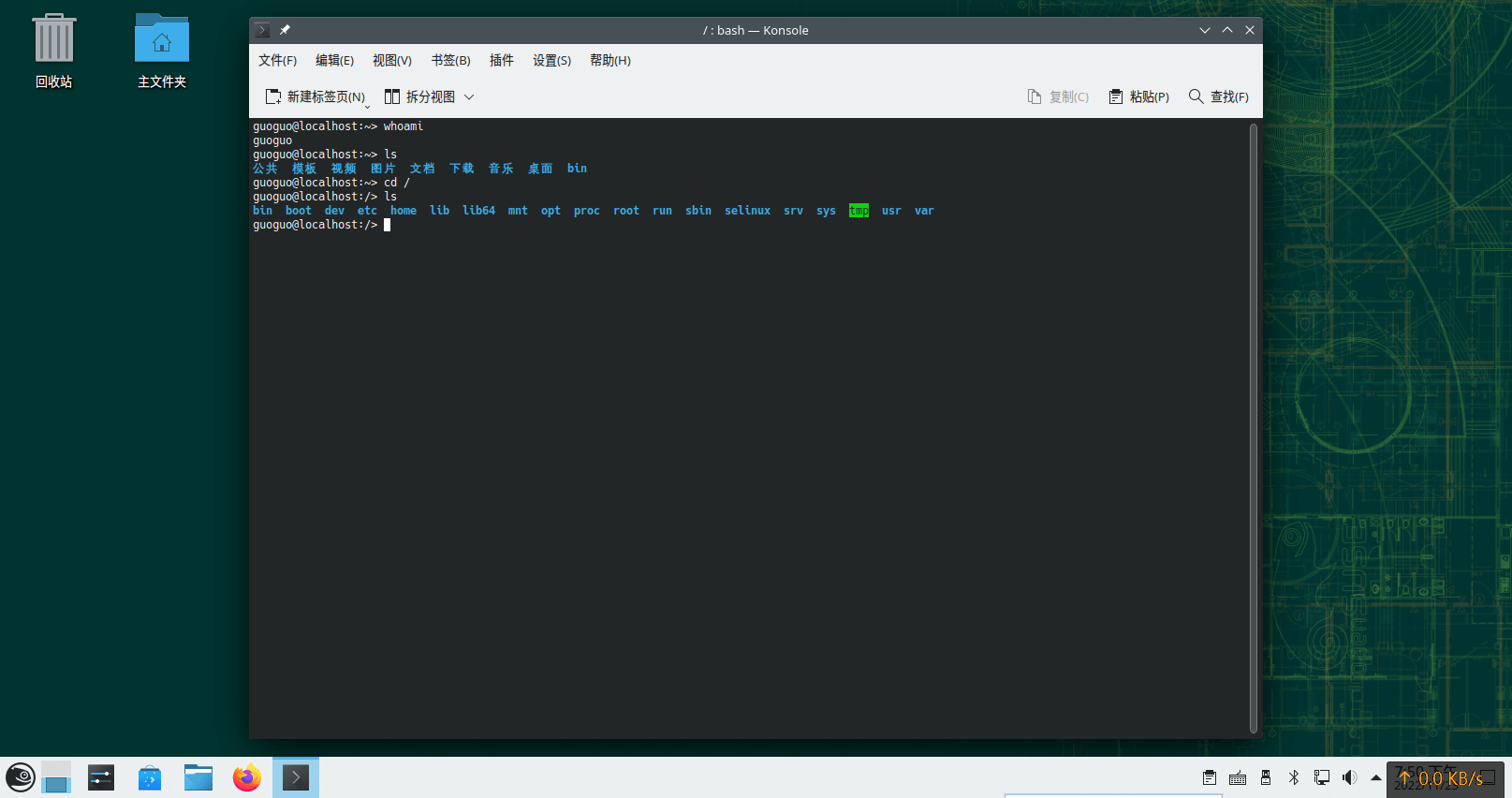Open the openSUSE application launcher
Screen dimensions: 1512x798
tap(21, 777)
